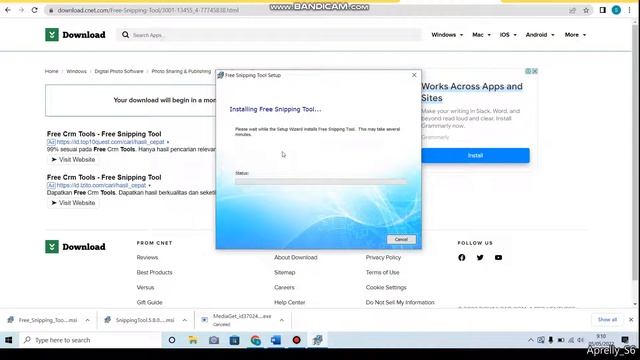The width and height of the screenshot is (640, 360).
Task: Open Digital Photo Software breadcrumb
Action: click(119, 71)
